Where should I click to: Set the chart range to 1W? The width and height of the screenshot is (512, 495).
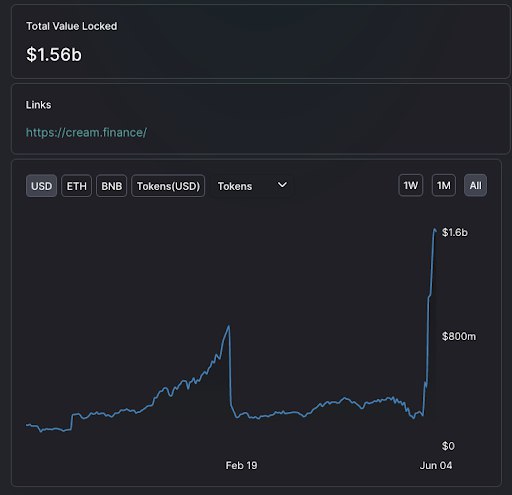coord(411,185)
